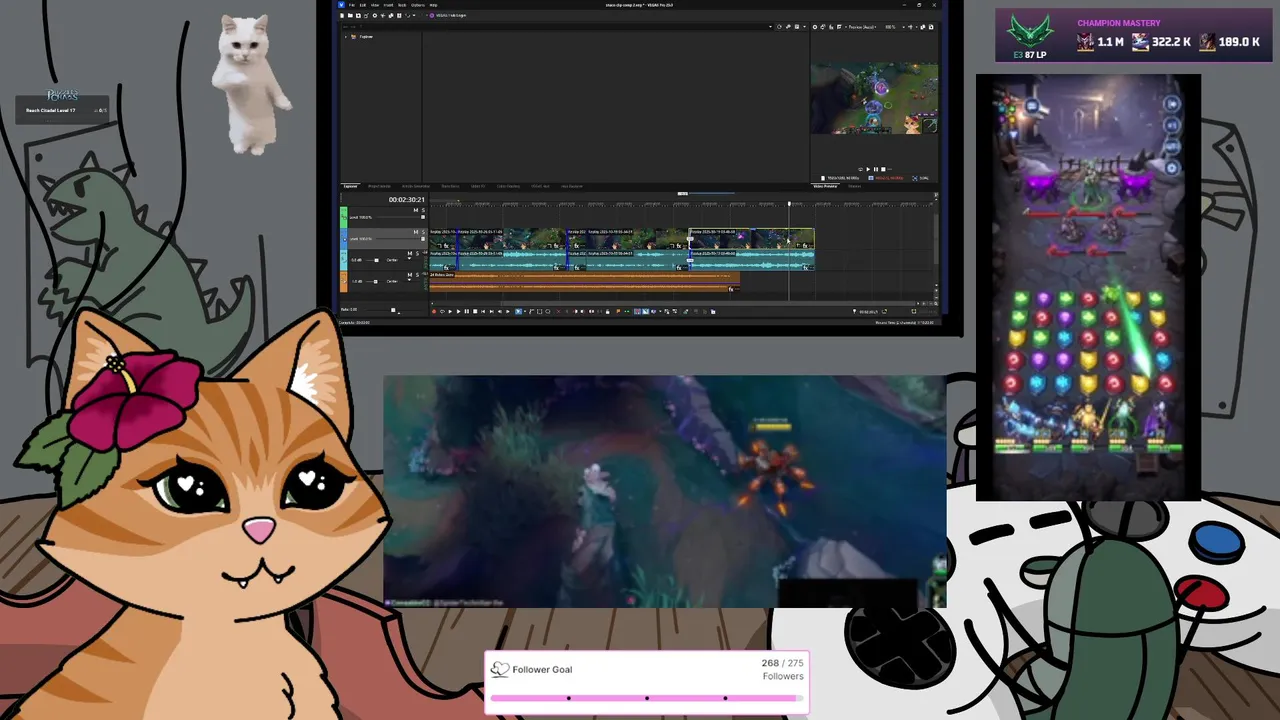The height and width of the screenshot is (720, 1280).
Task: Solo the second (blue) video track
Action: point(423,232)
